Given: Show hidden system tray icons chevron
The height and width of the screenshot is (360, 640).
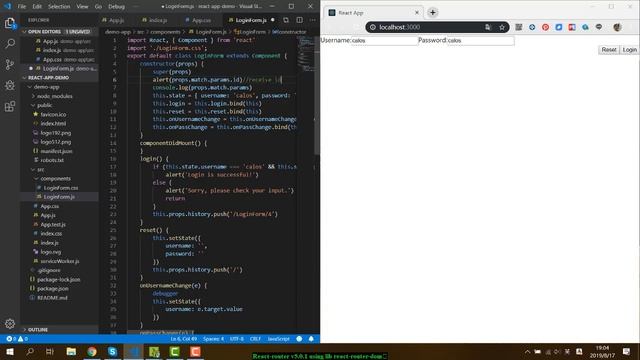Looking at the screenshot, I should click(x=527, y=351).
